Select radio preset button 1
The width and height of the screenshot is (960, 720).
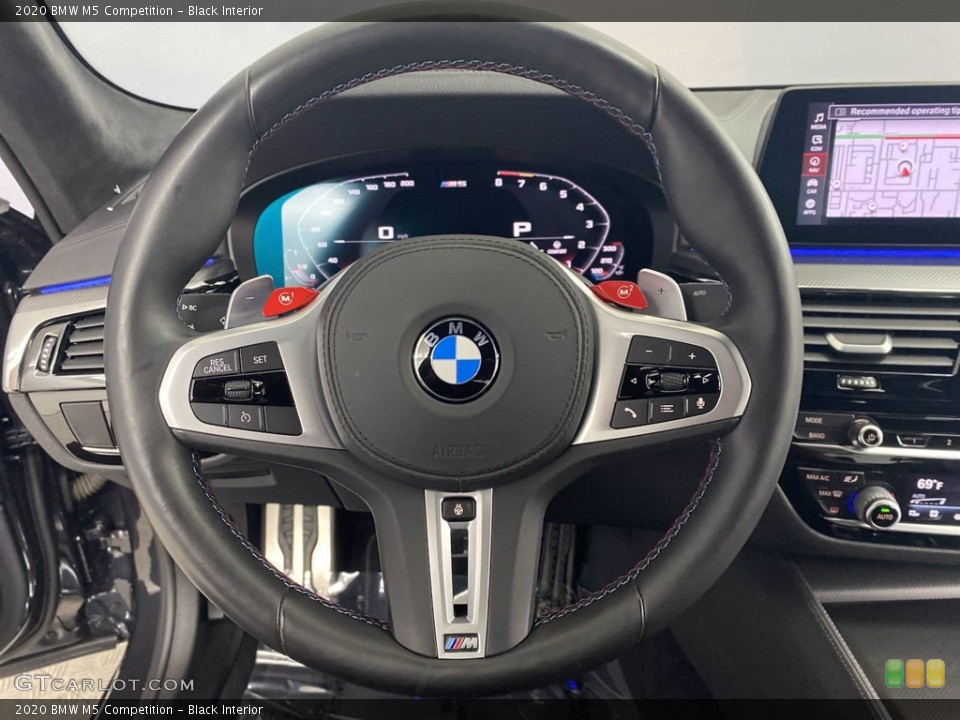point(912,440)
